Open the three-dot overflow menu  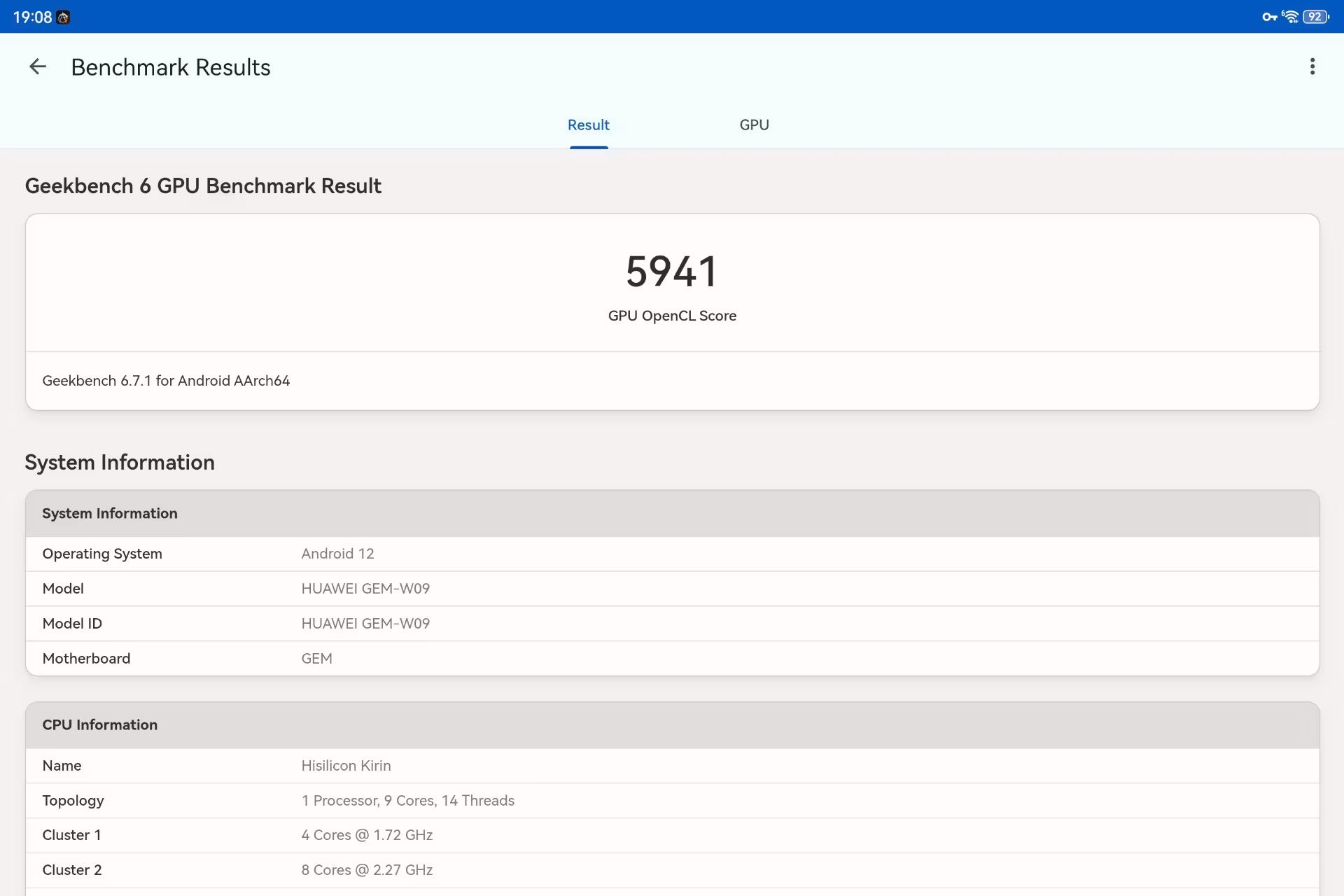click(1312, 66)
